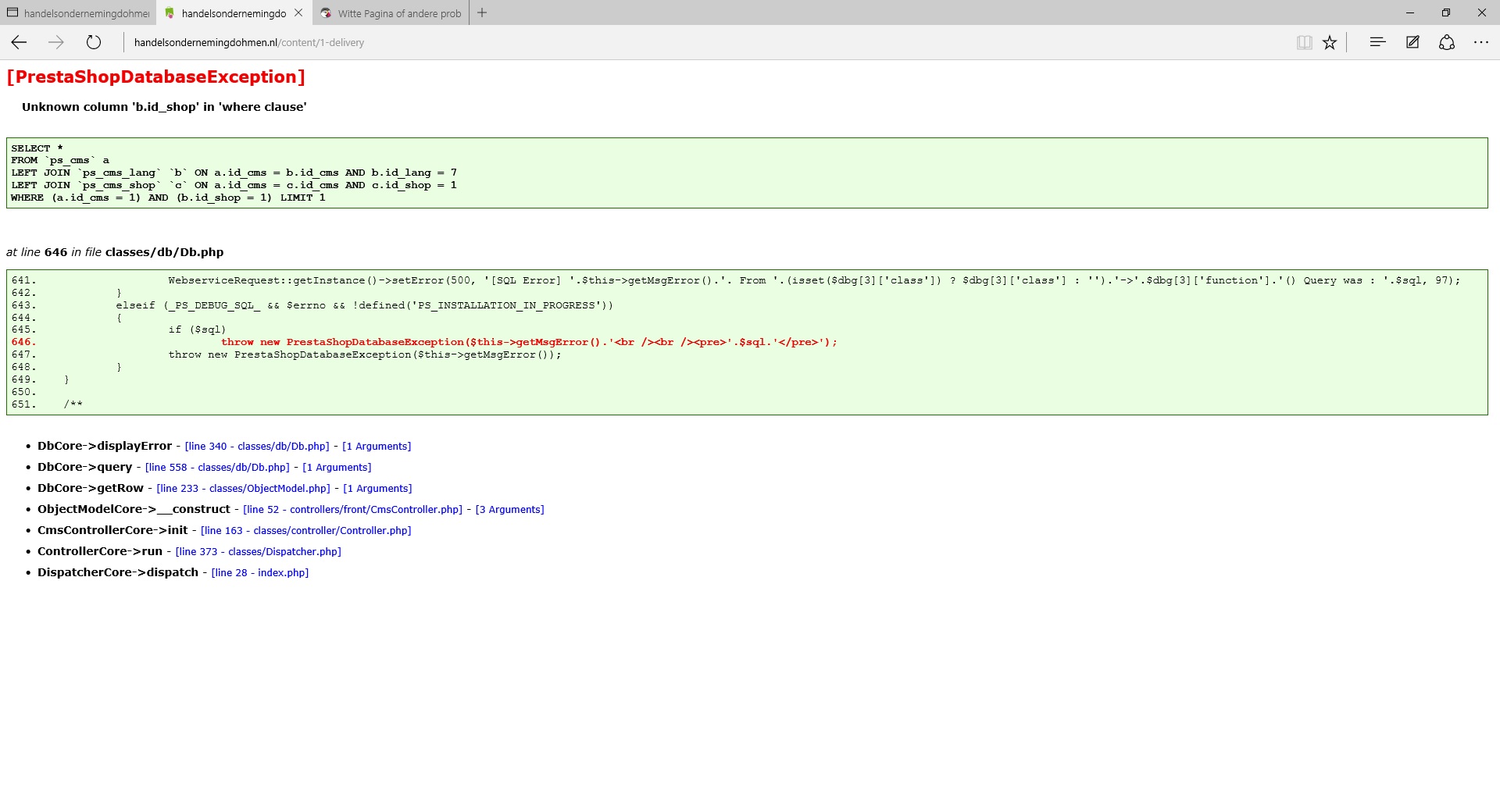Viewport: 1500px width, 812px height.
Task: Click the CmsControllerCore->init trace entry
Action: (112, 530)
